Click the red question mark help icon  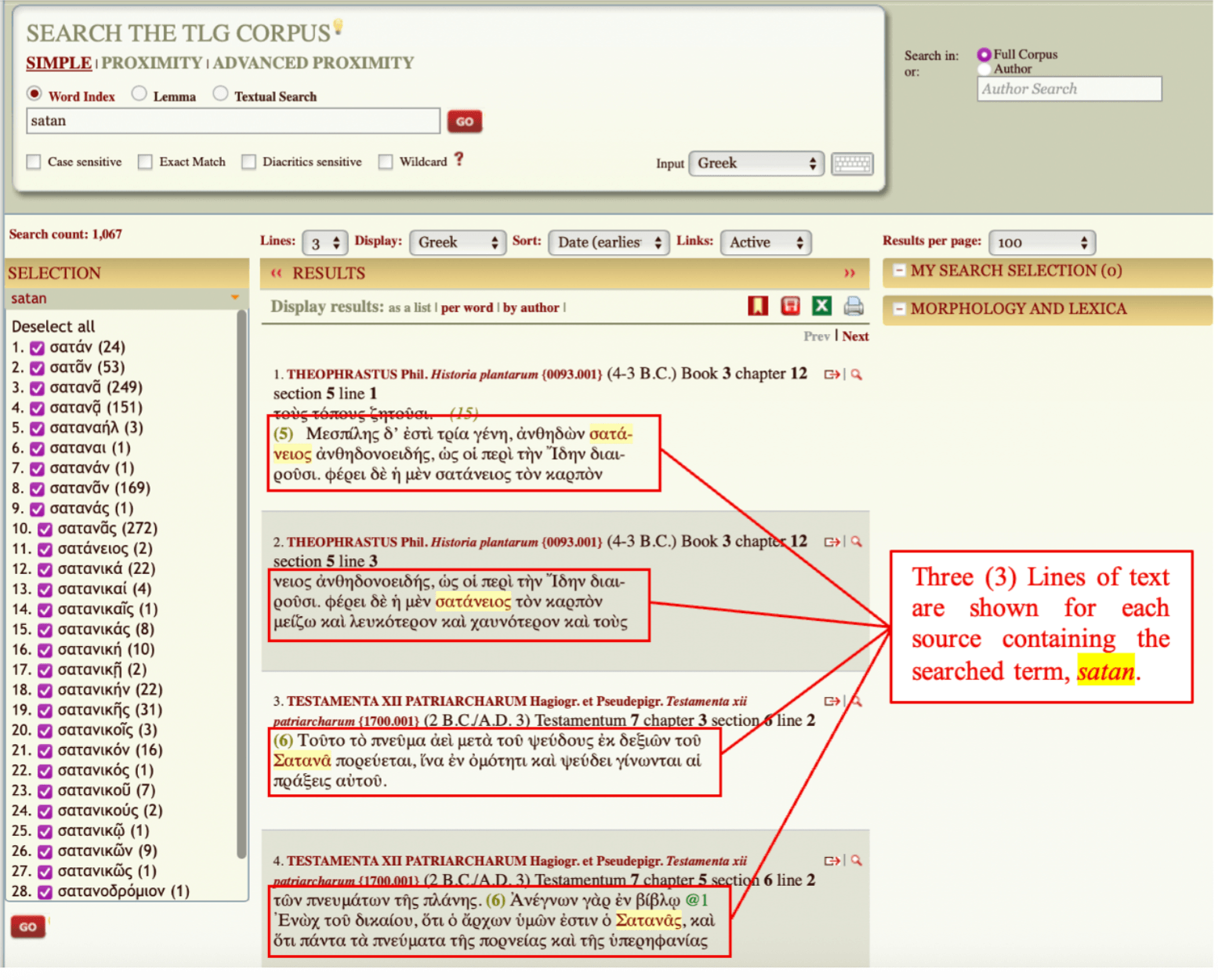pos(461,161)
